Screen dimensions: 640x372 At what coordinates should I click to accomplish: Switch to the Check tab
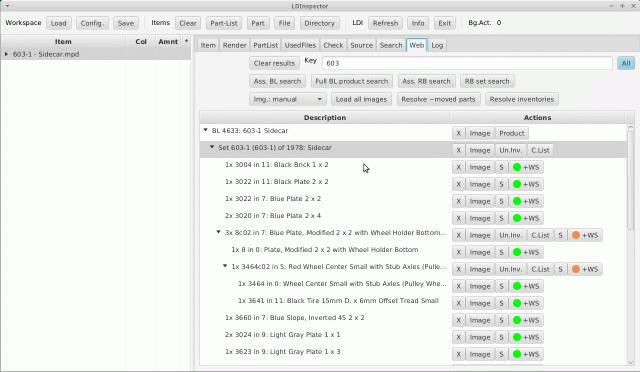[333, 45]
